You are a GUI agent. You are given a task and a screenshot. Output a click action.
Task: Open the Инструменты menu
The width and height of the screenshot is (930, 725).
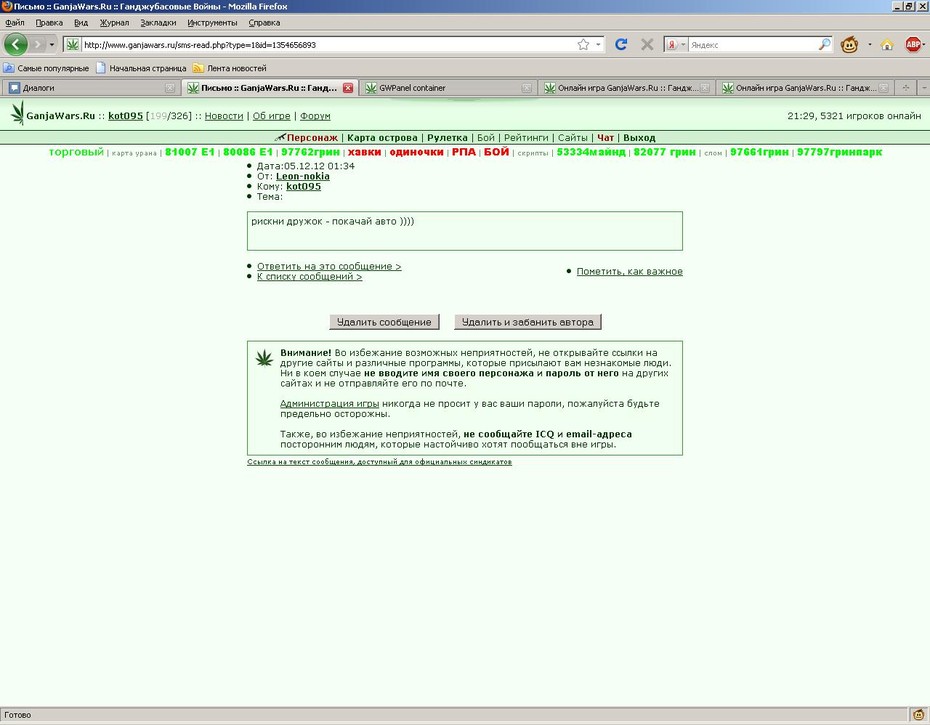(212, 23)
